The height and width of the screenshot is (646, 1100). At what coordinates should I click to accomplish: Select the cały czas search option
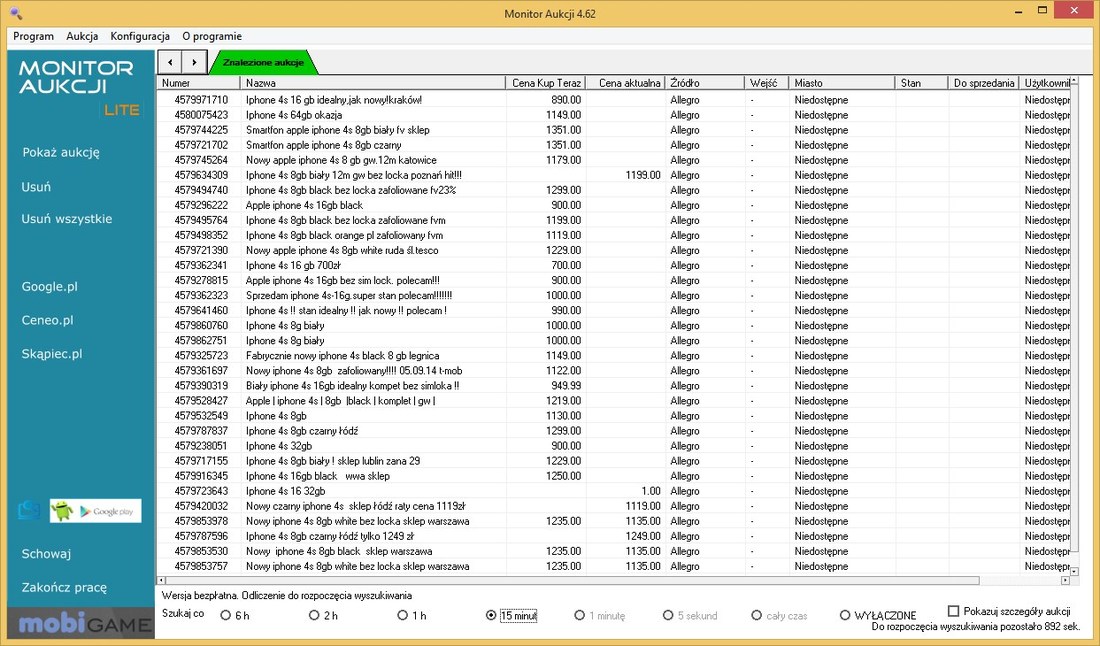pyautogui.click(x=779, y=615)
